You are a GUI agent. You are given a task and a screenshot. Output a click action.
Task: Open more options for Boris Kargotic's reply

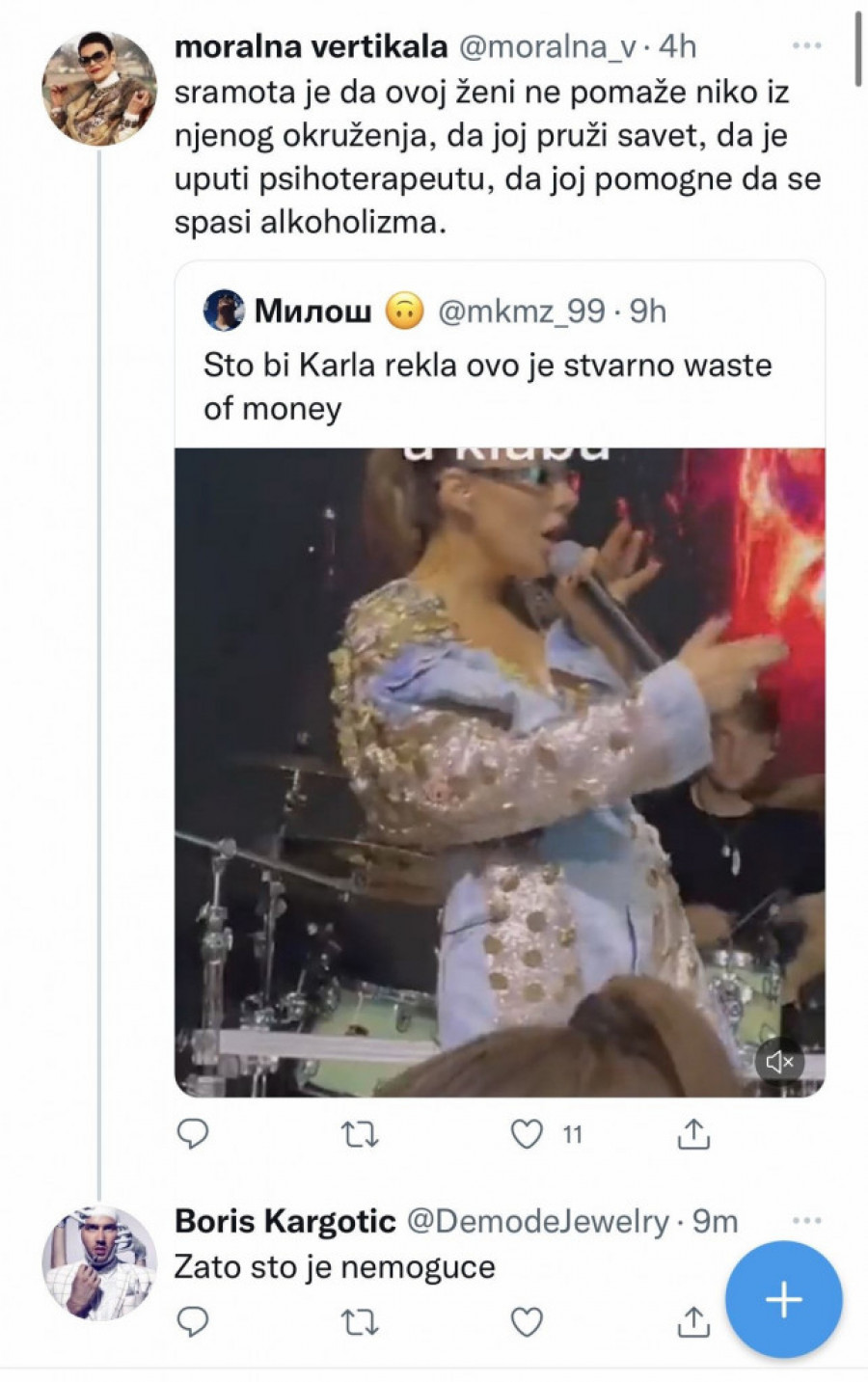coord(806,1220)
